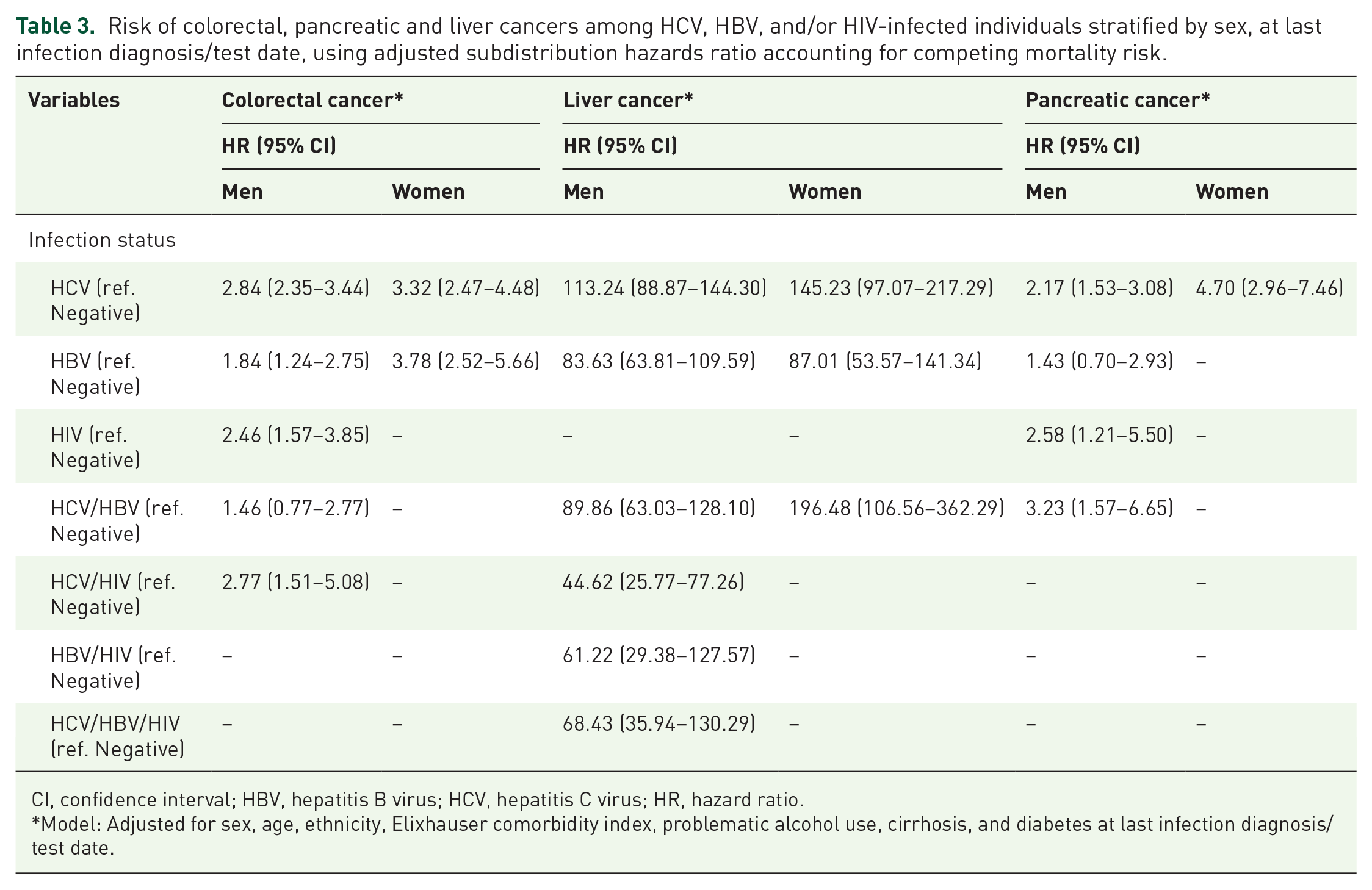Select the Liver cancer column heading
The height and width of the screenshot is (890, 1372).
coord(628,100)
